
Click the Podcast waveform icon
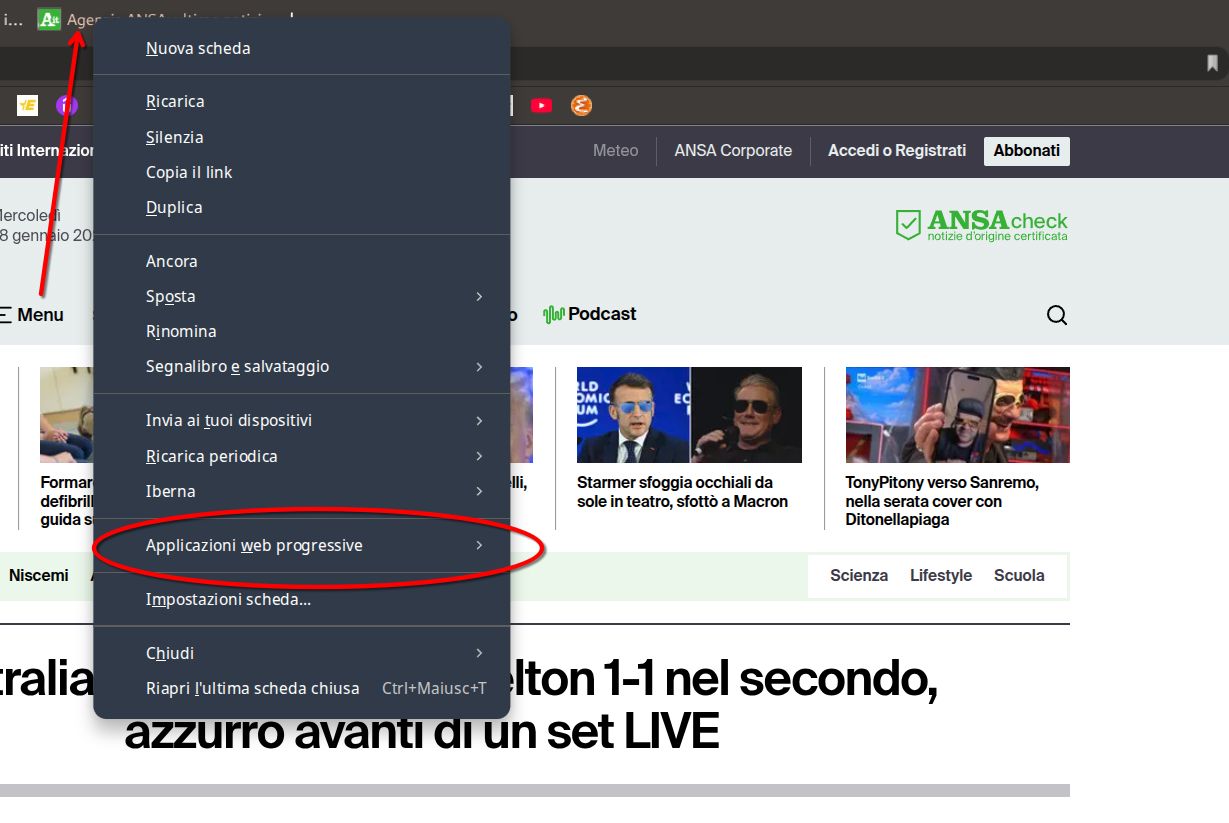[552, 313]
